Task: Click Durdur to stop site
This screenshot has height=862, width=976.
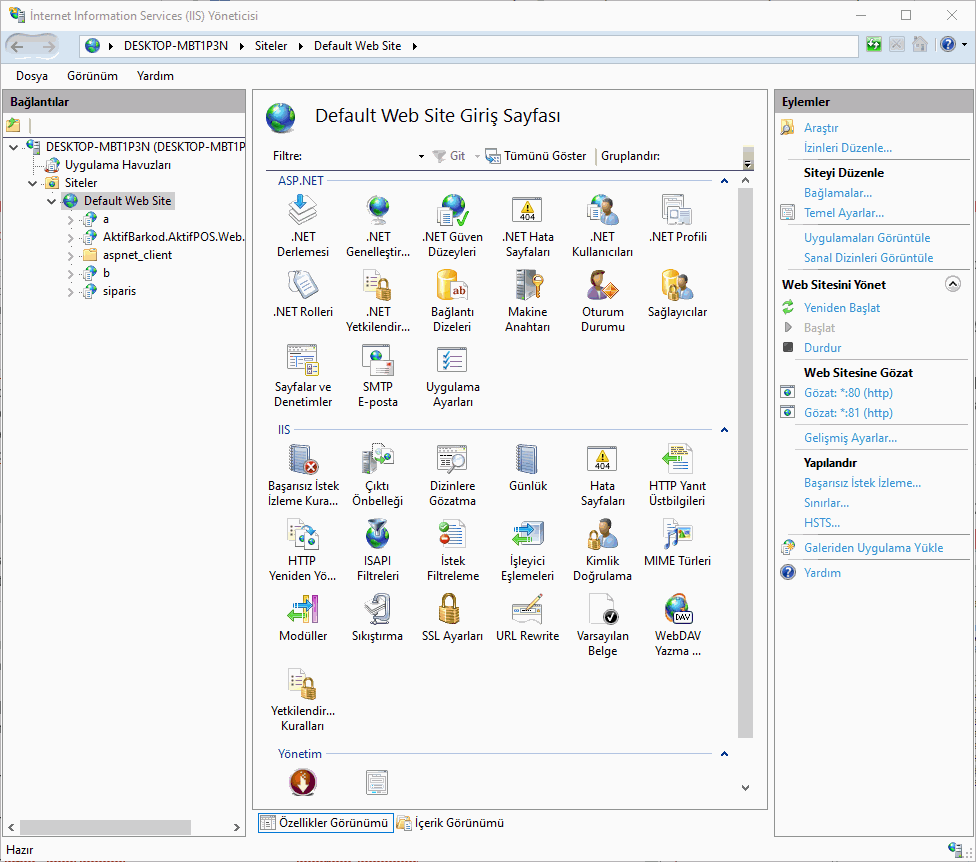Action: coord(822,347)
